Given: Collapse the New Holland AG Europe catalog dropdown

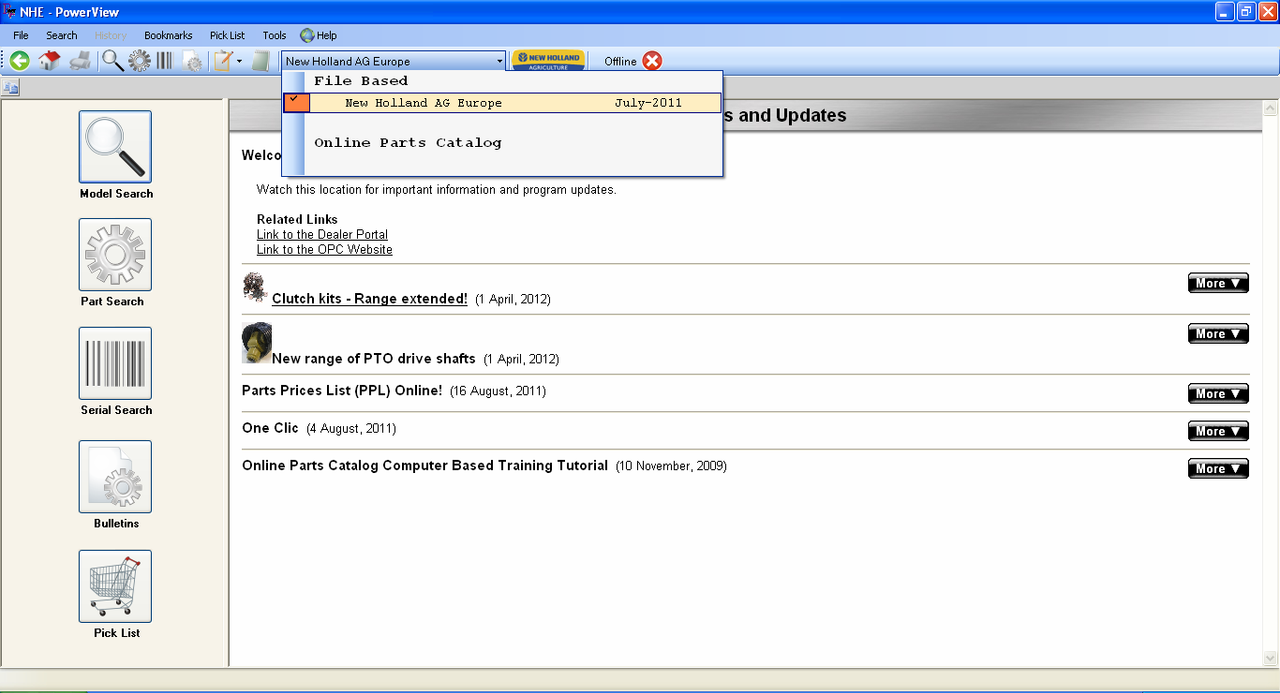Looking at the screenshot, I should point(498,61).
